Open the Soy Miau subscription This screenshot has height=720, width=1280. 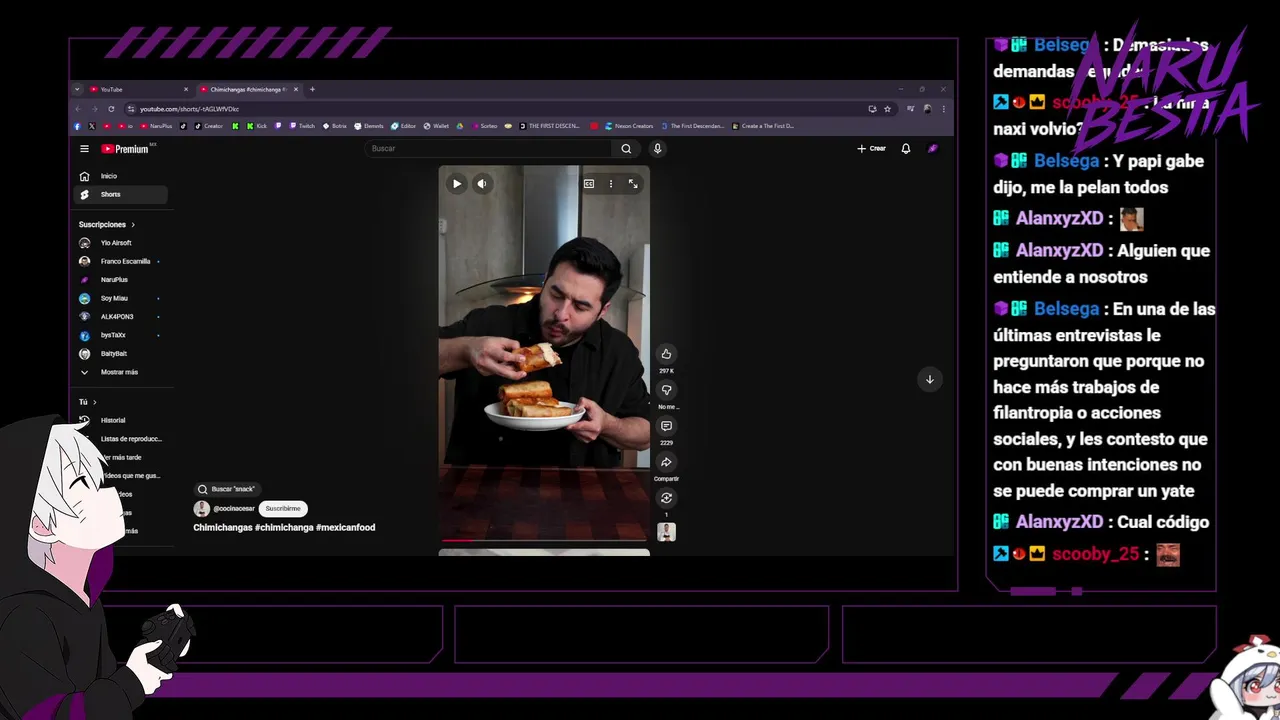point(121,298)
